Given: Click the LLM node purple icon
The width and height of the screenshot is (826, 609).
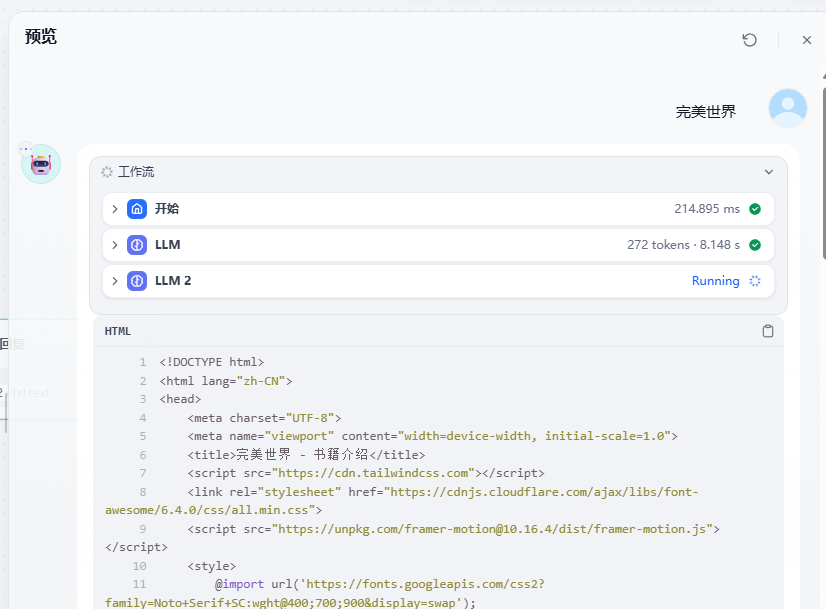Looking at the screenshot, I should [137, 244].
